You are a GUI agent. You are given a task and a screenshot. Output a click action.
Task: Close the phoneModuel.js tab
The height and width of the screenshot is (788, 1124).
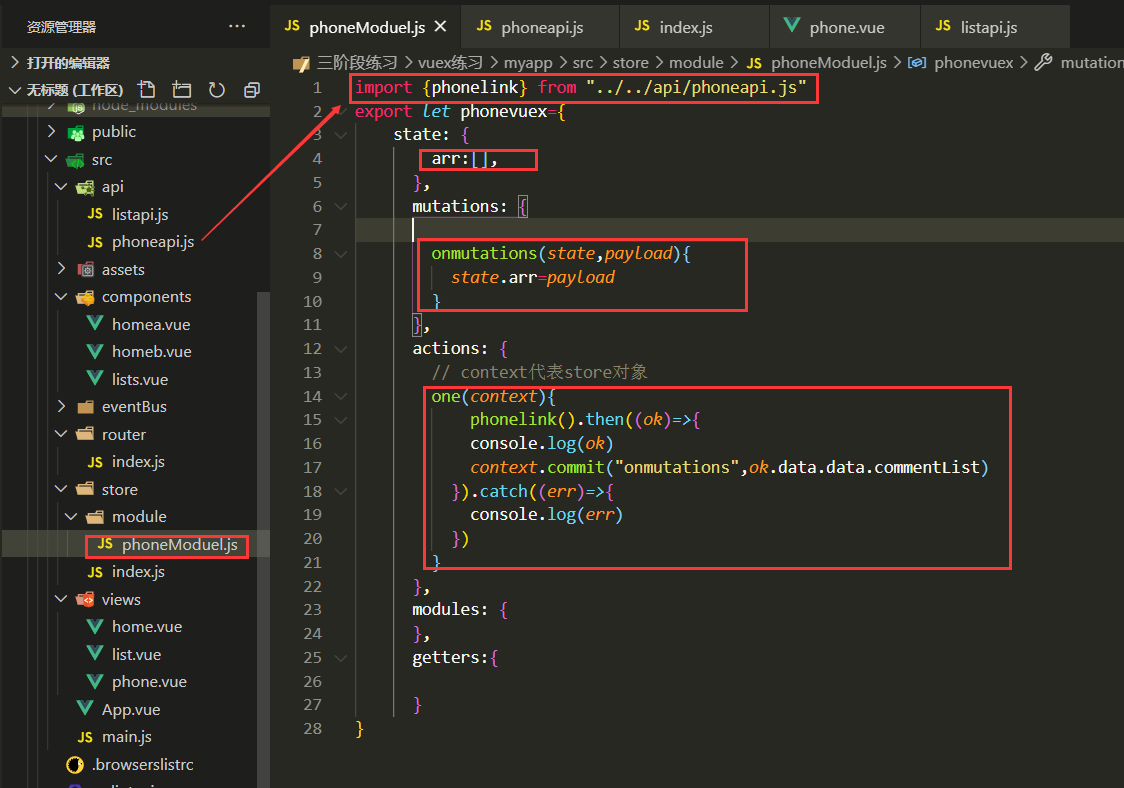coord(440,27)
